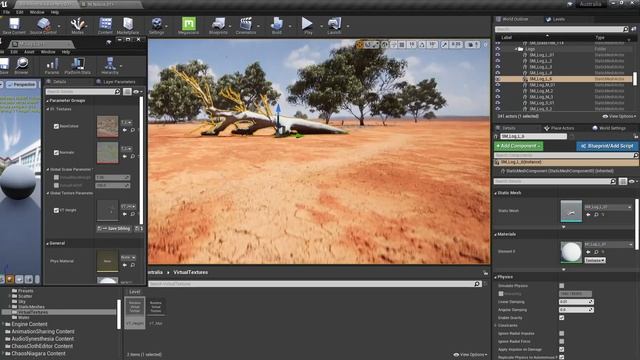Click the Build toolbar icon

pyautogui.click(x=277, y=25)
